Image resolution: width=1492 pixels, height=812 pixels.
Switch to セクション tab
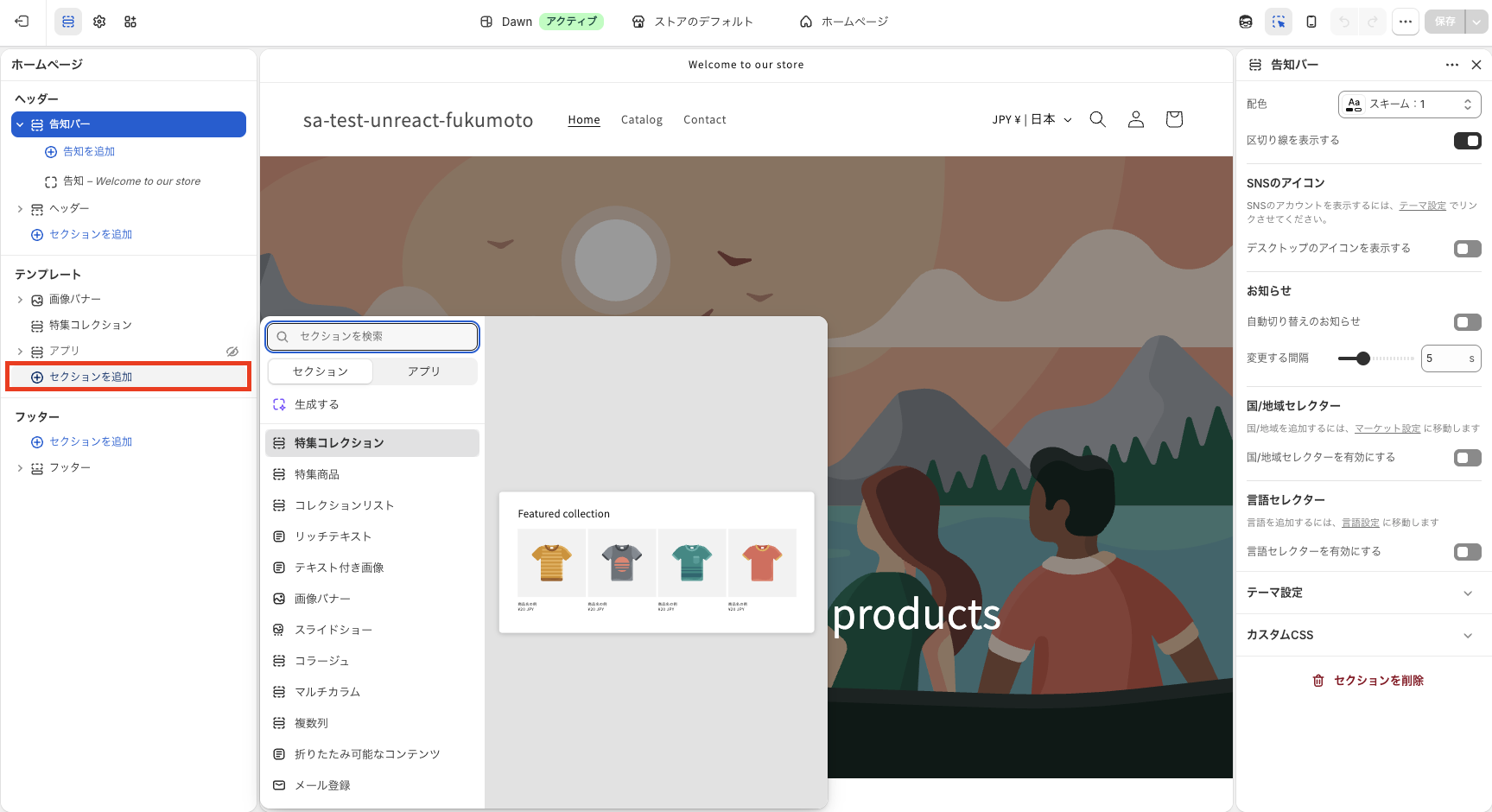click(x=321, y=371)
